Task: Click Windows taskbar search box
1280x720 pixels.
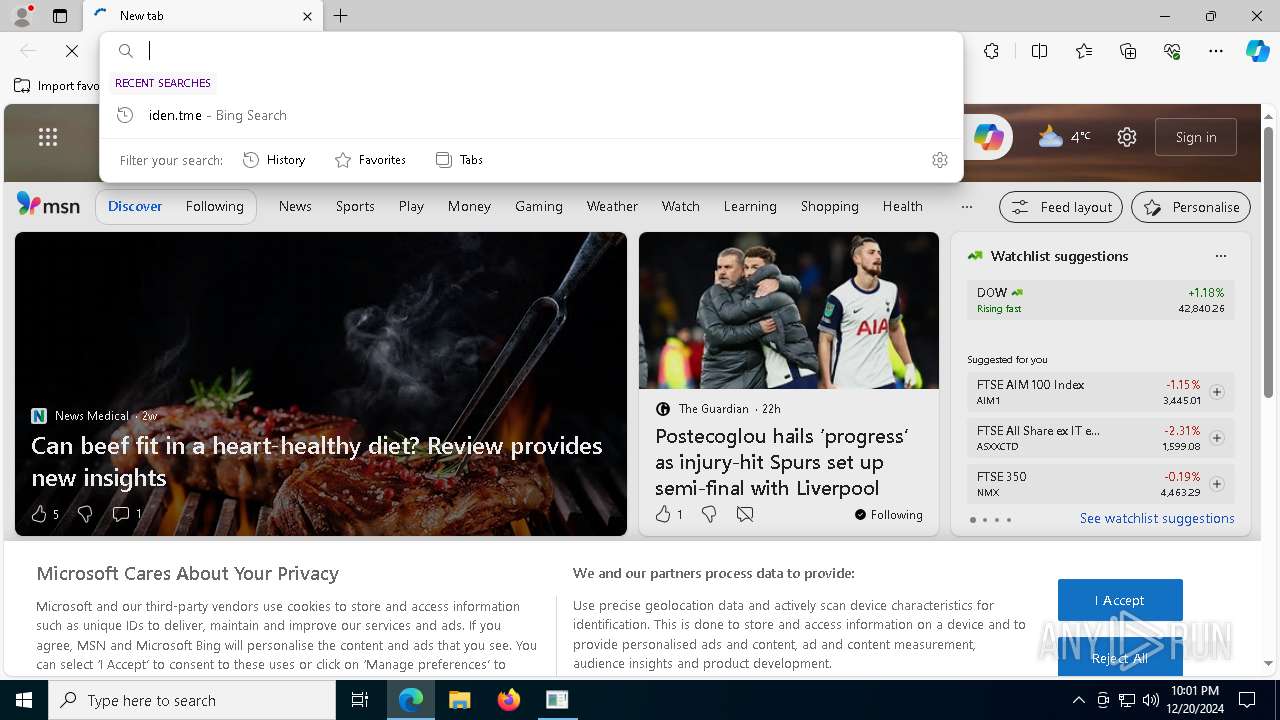Action: (192, 700)
